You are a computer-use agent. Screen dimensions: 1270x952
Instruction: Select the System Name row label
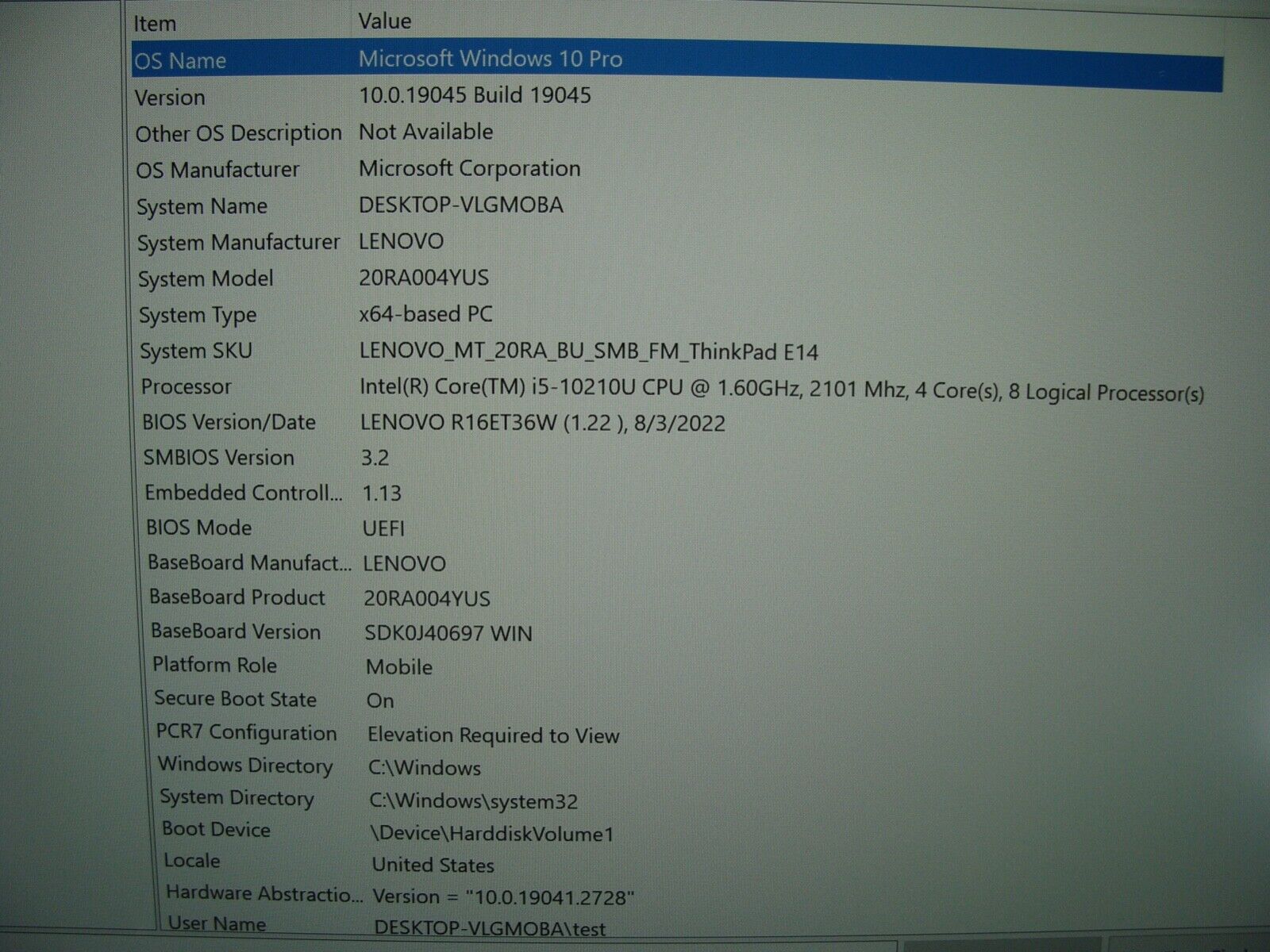tap(202, 206)
